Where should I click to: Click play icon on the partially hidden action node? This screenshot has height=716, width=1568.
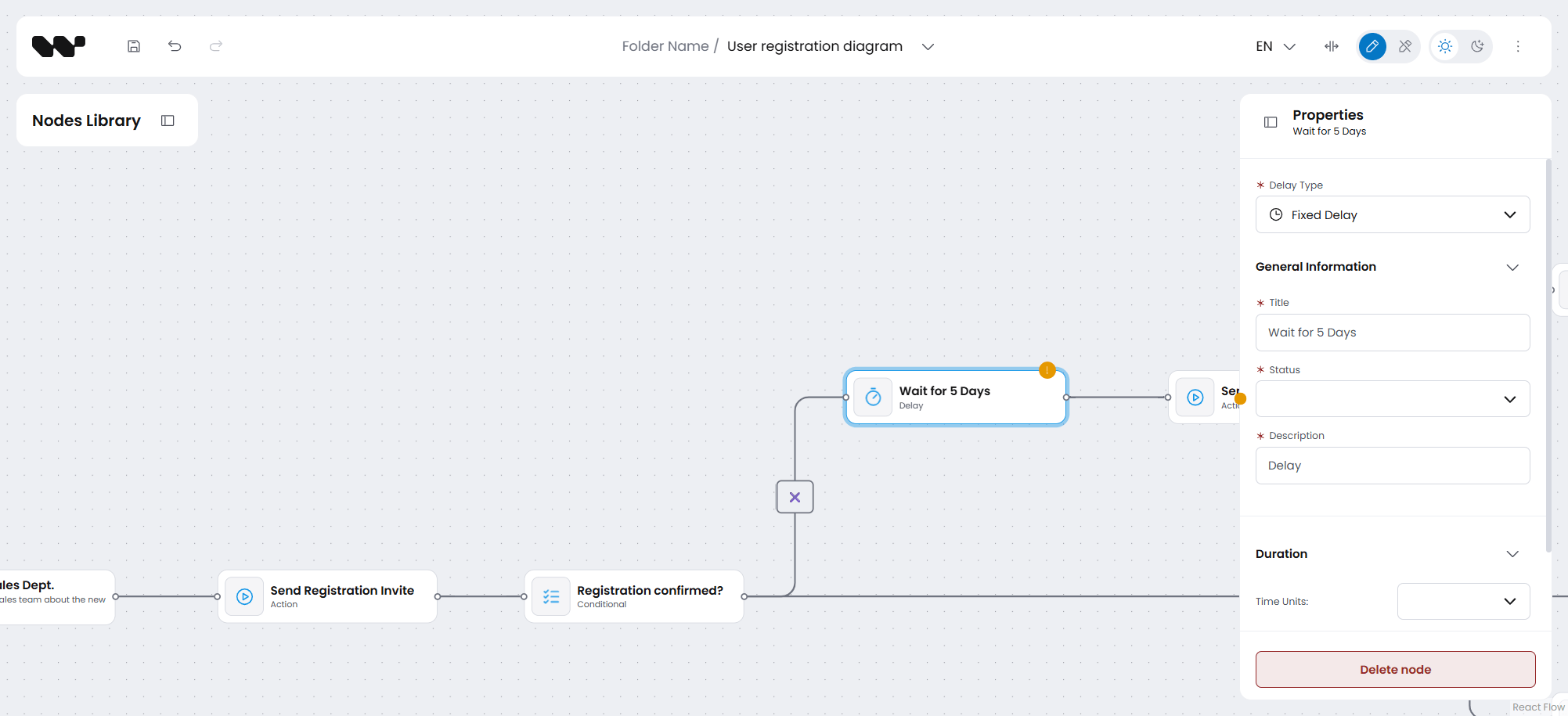click(1195, 398)
